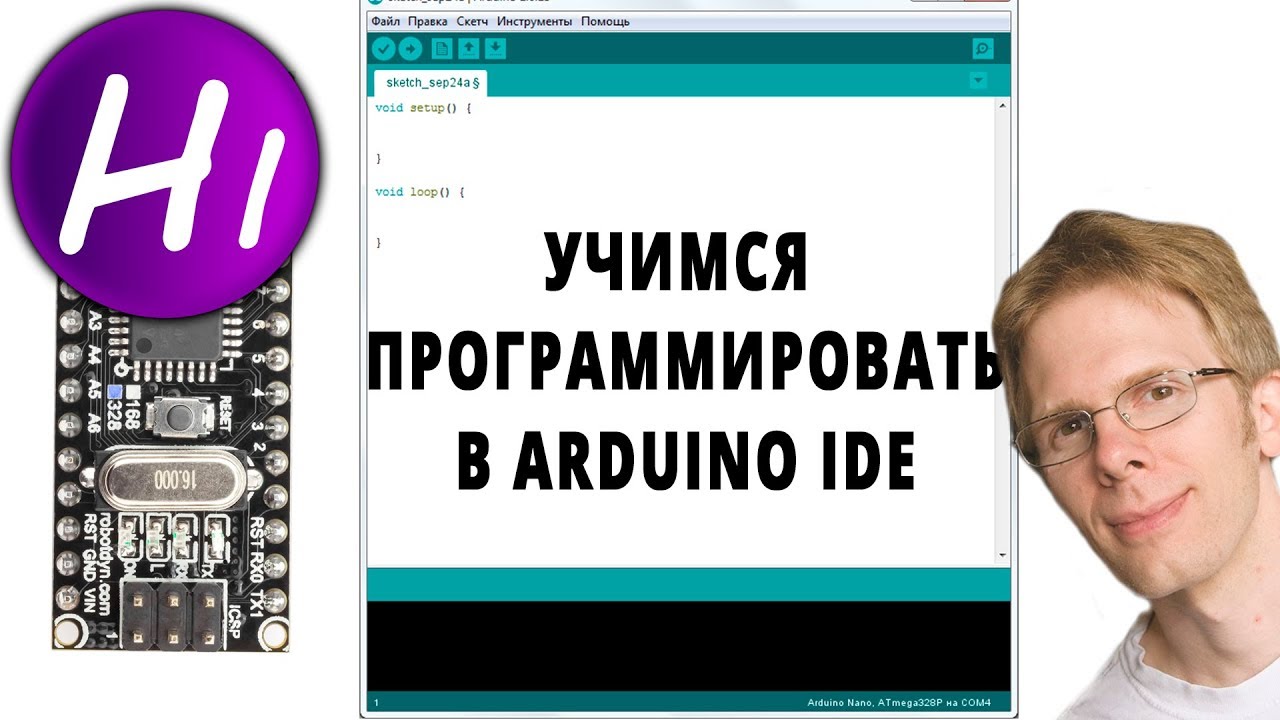This screenshot has height=720, width=1280.
Task: Open the Serial Monitor magnifier icon
Action: 983,49
